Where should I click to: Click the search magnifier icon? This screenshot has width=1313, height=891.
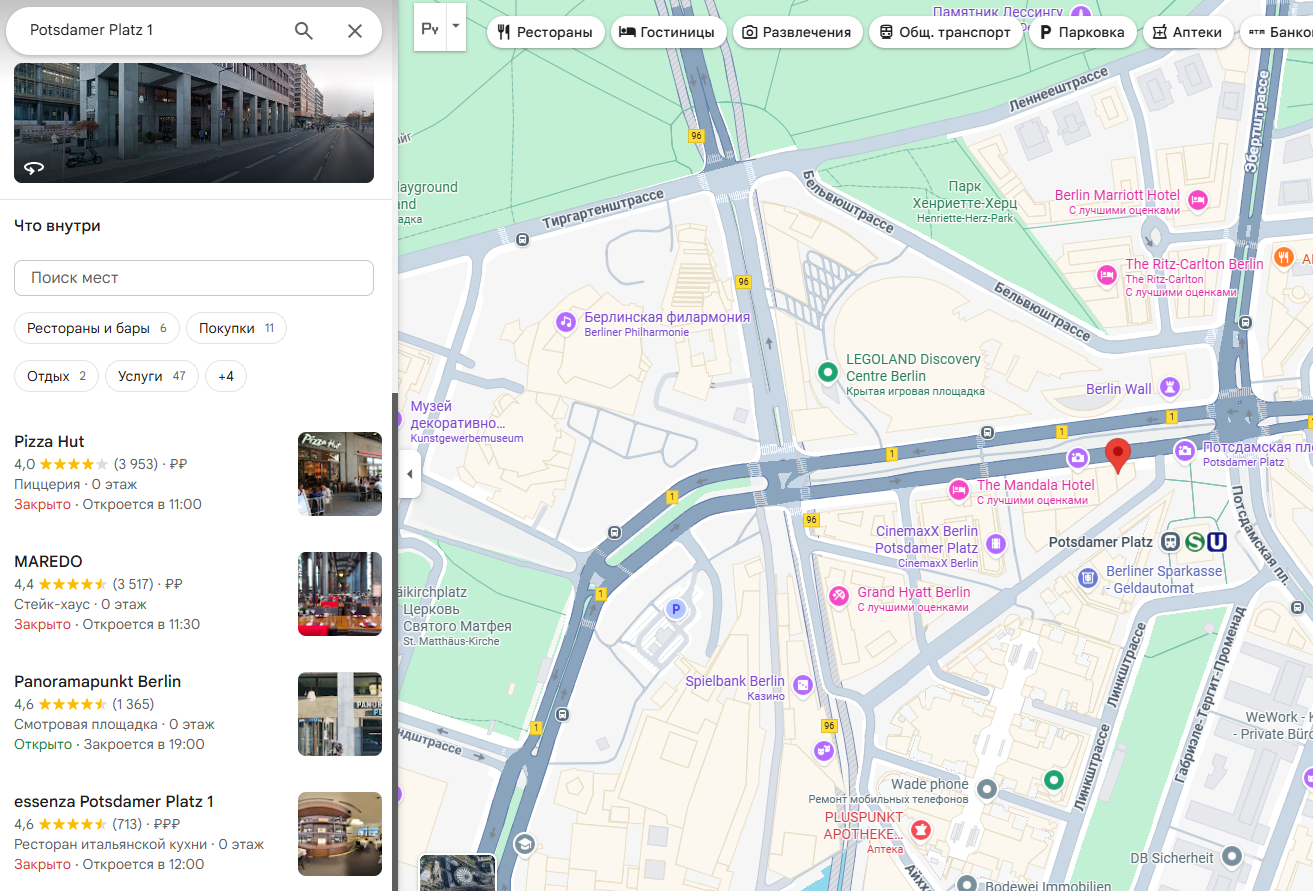(304, 31)
